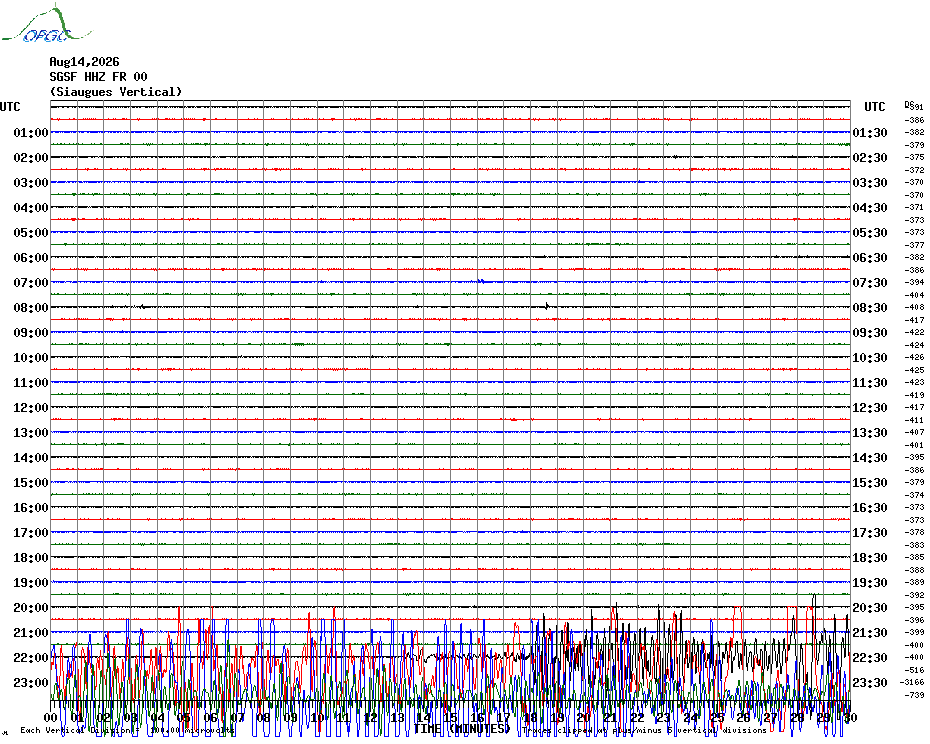
Task: Click the '03:00' time label
Action: [31, 182]
